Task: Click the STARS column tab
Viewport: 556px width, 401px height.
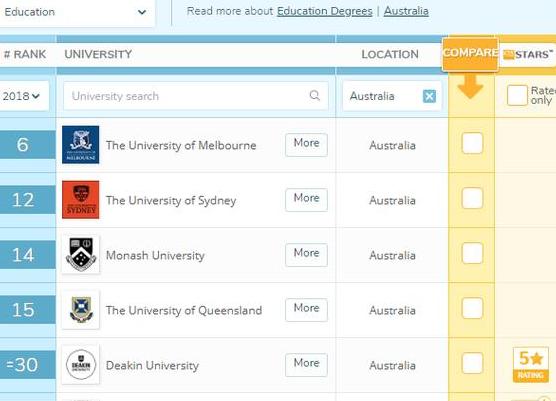Action: [x=528, y=55]
